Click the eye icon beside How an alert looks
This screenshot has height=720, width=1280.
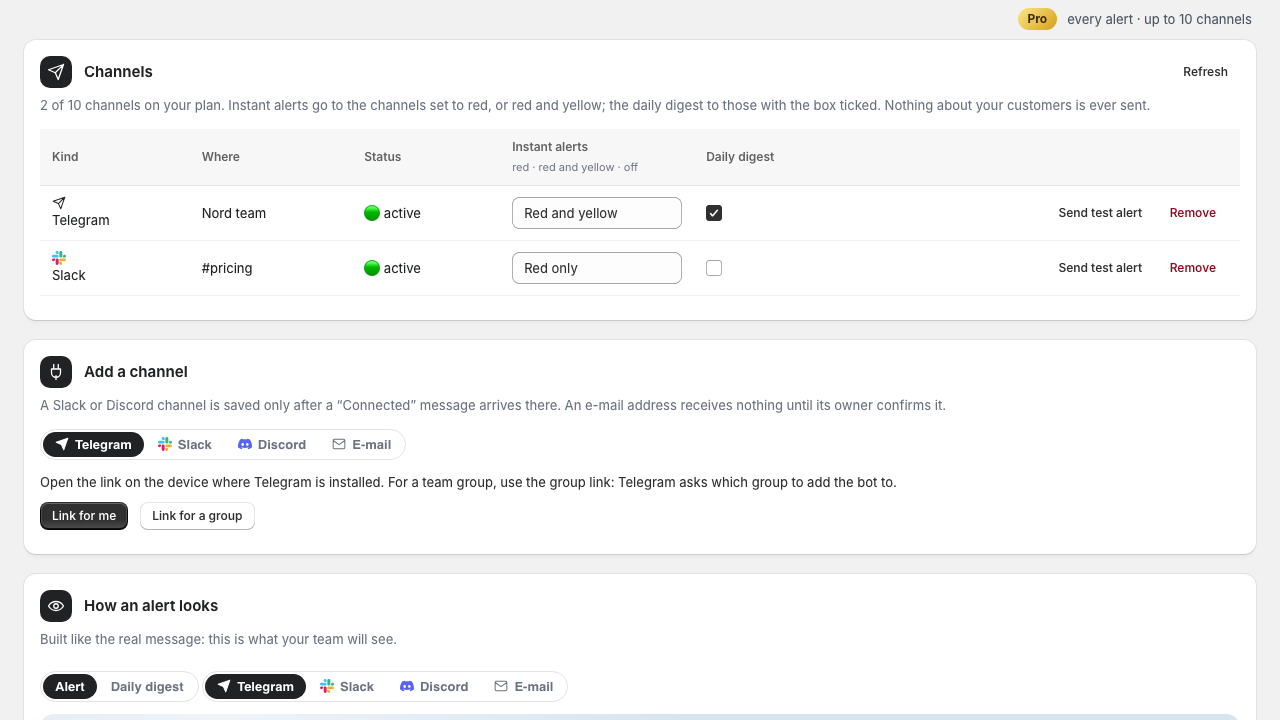56,606
